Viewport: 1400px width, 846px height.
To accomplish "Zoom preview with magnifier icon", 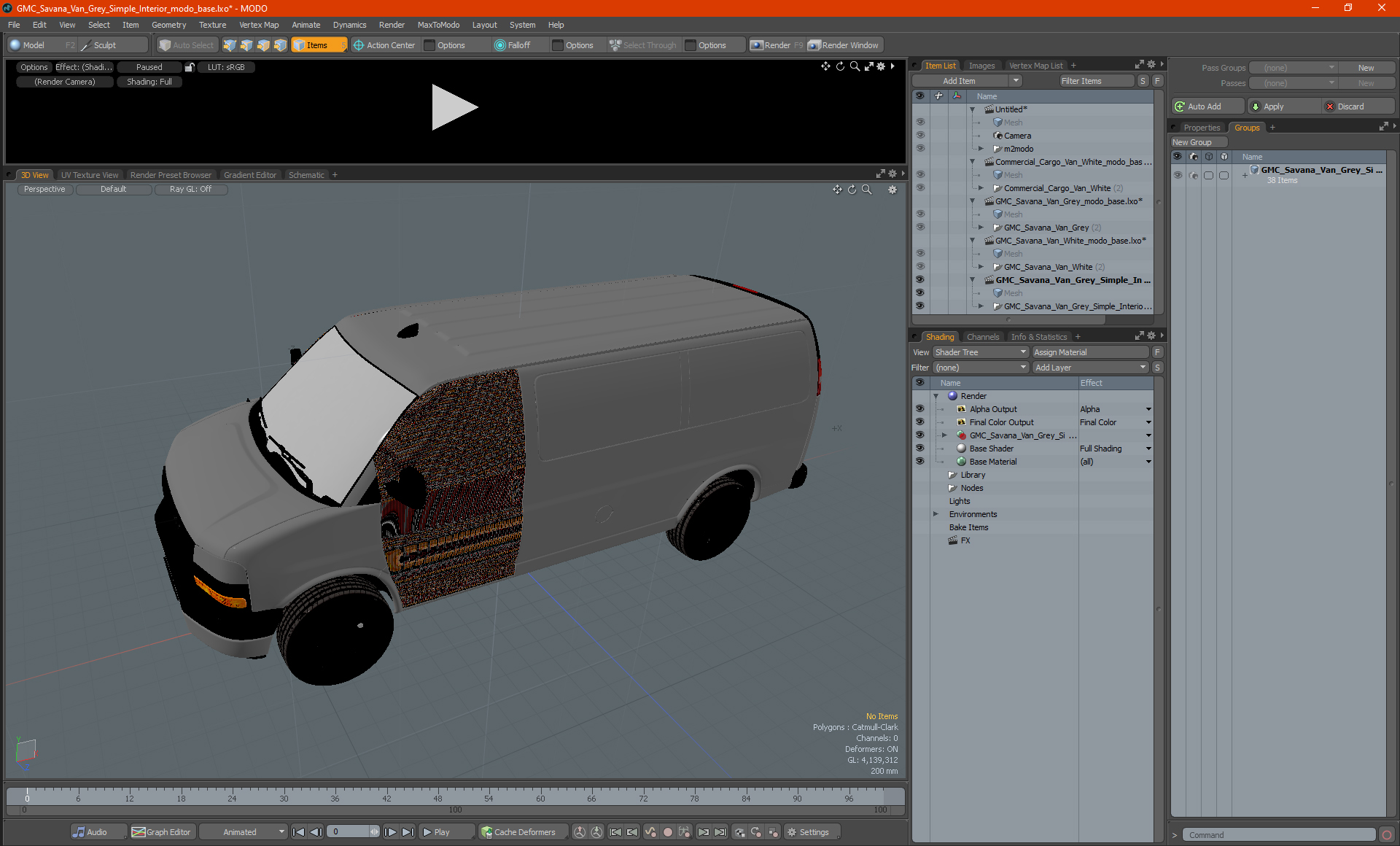I will 855,66.
